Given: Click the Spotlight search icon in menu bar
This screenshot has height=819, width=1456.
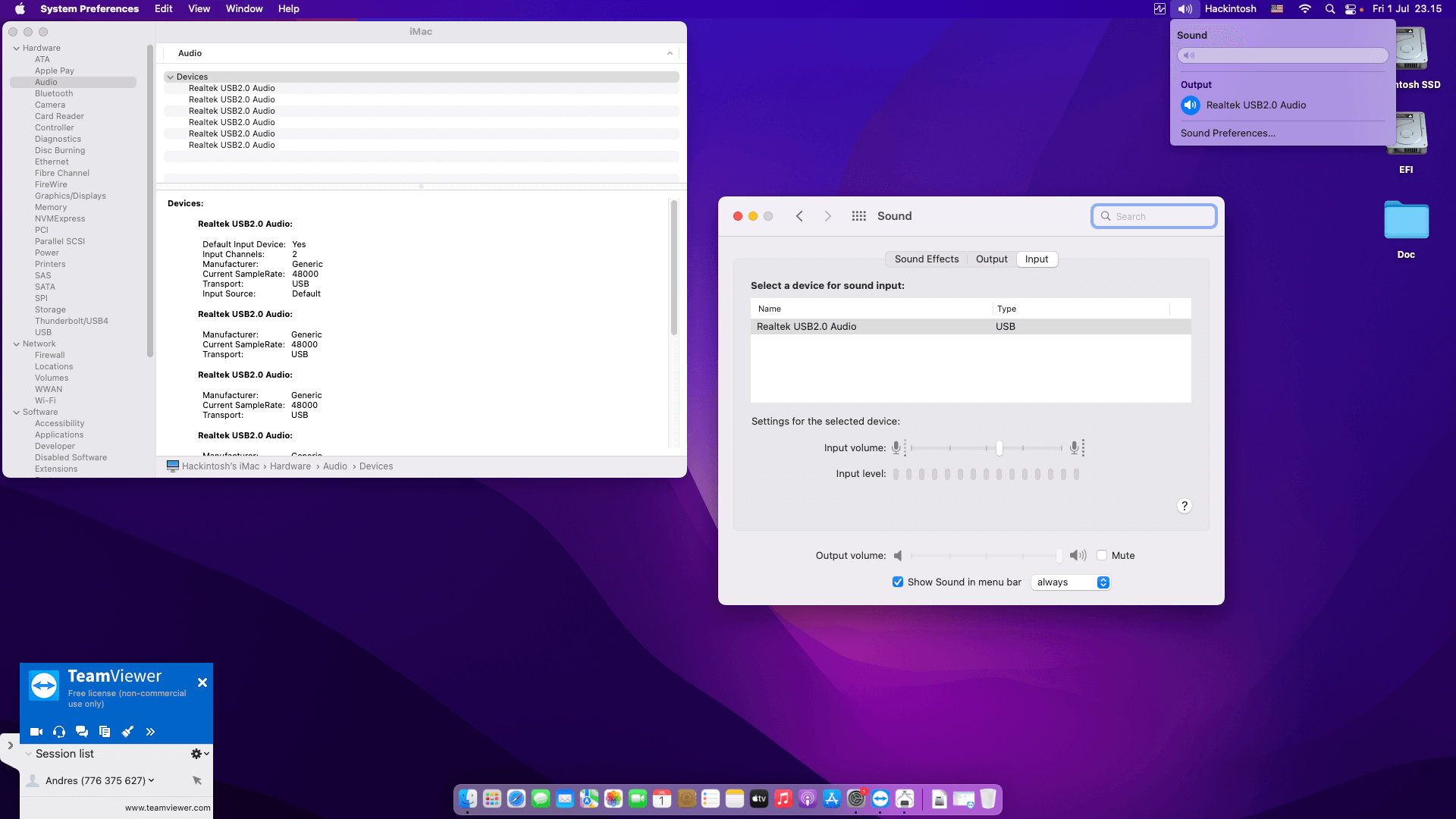Looking at the screenshot, I should (1330, 9).
